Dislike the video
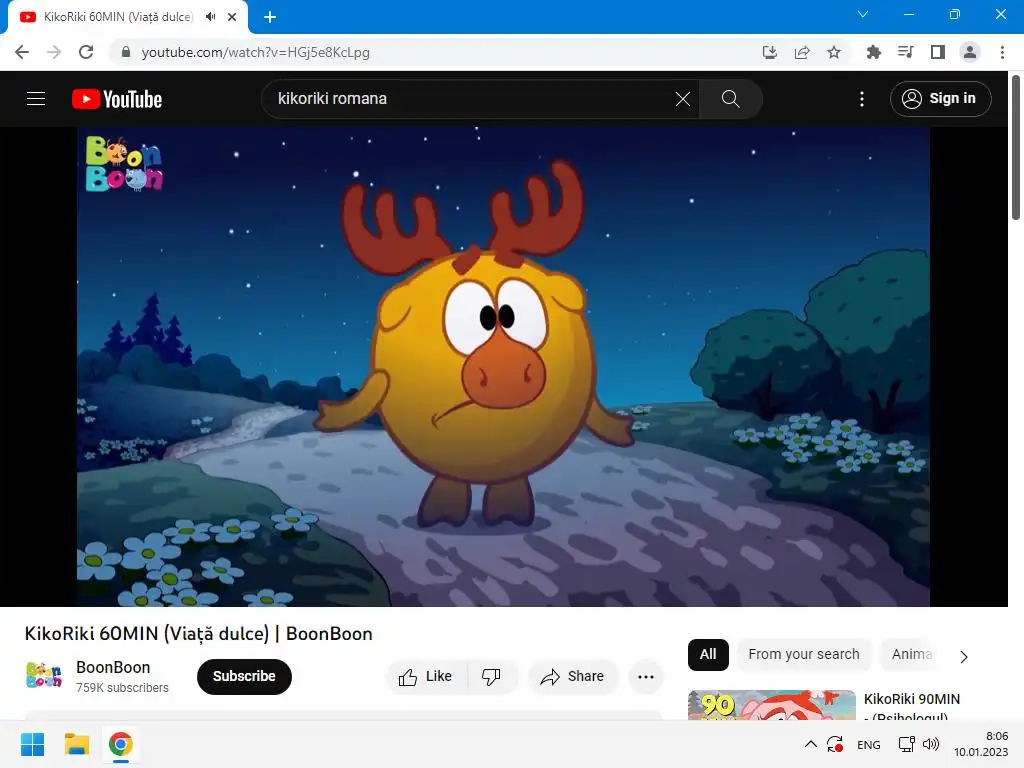The width and height of the screenshot is (1024, 768). pyautogui.click(x=492, y=677)
